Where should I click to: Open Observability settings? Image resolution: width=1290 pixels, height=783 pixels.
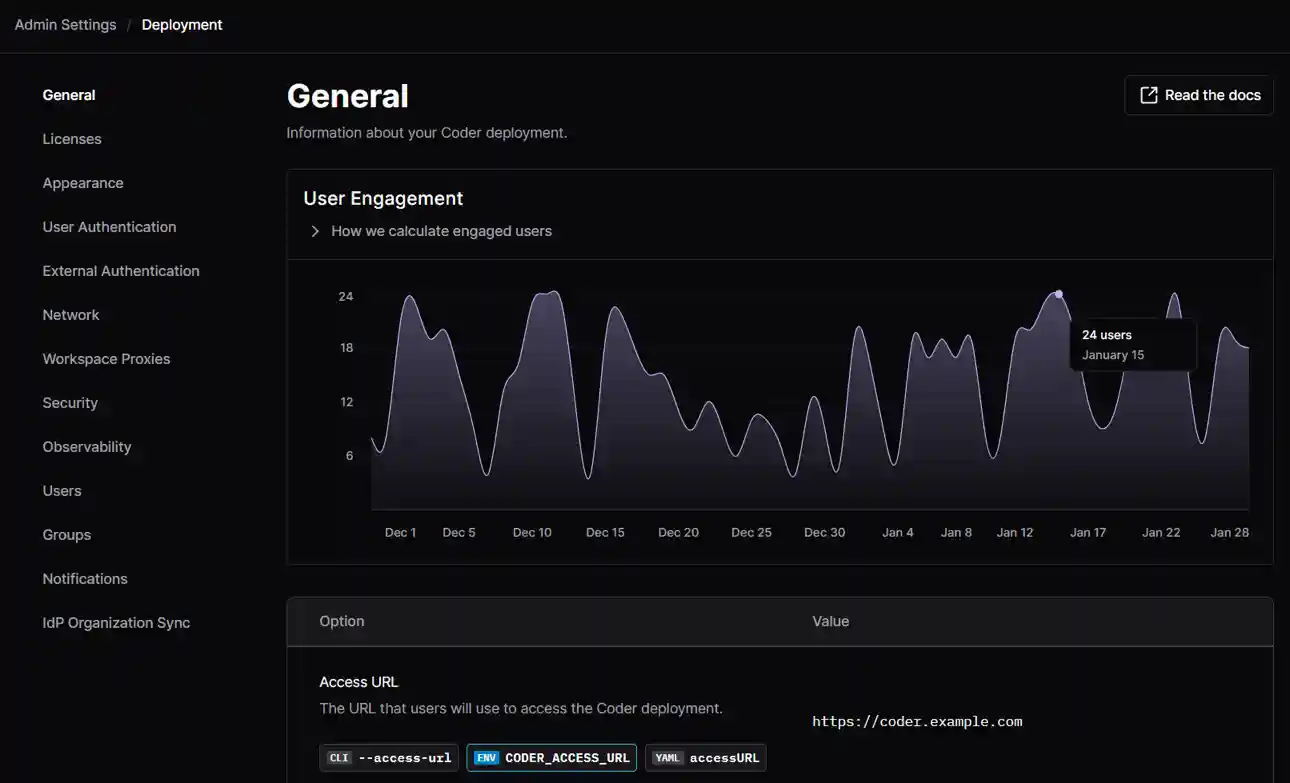[87, 446]
